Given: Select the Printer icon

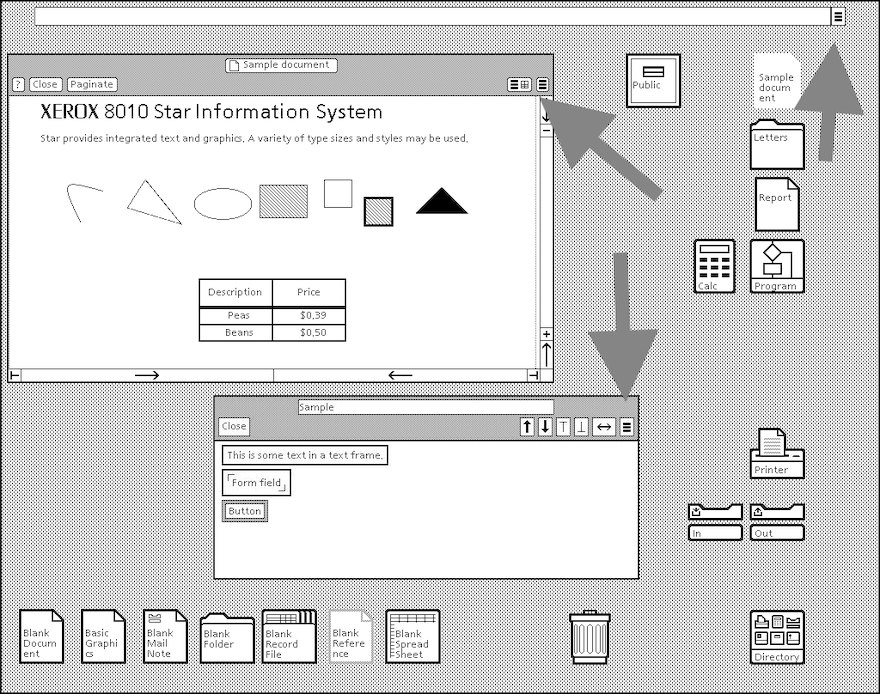Looking at the screenshot, I should point(777,453).
